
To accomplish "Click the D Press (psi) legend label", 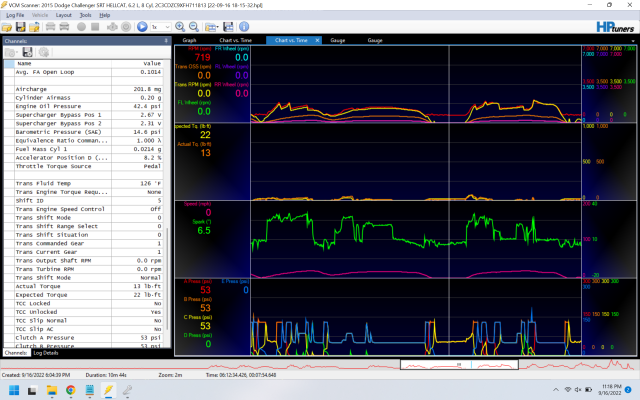I will click(x=197, y=335).
